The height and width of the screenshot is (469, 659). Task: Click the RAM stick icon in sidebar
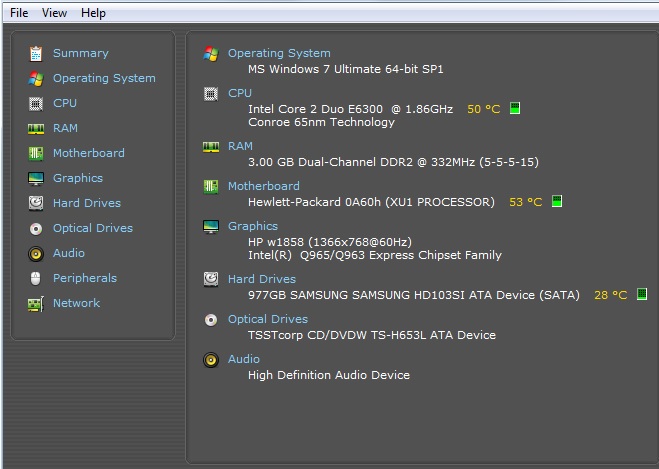(36, 129)
